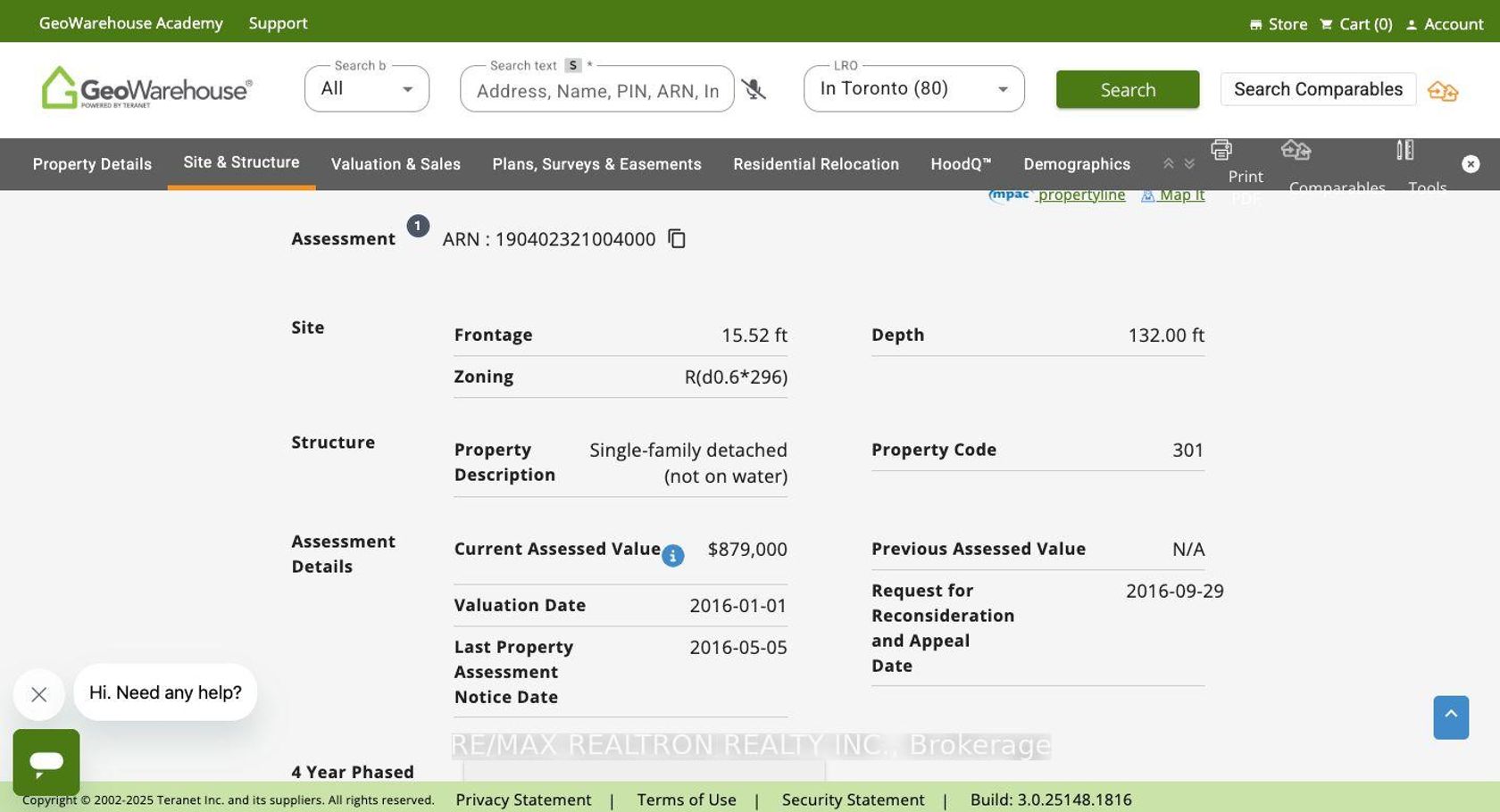Image resolution: width=1500 pixels, height=812 pixels.
Task: Click the search text input field
Action: pos(596,91)
